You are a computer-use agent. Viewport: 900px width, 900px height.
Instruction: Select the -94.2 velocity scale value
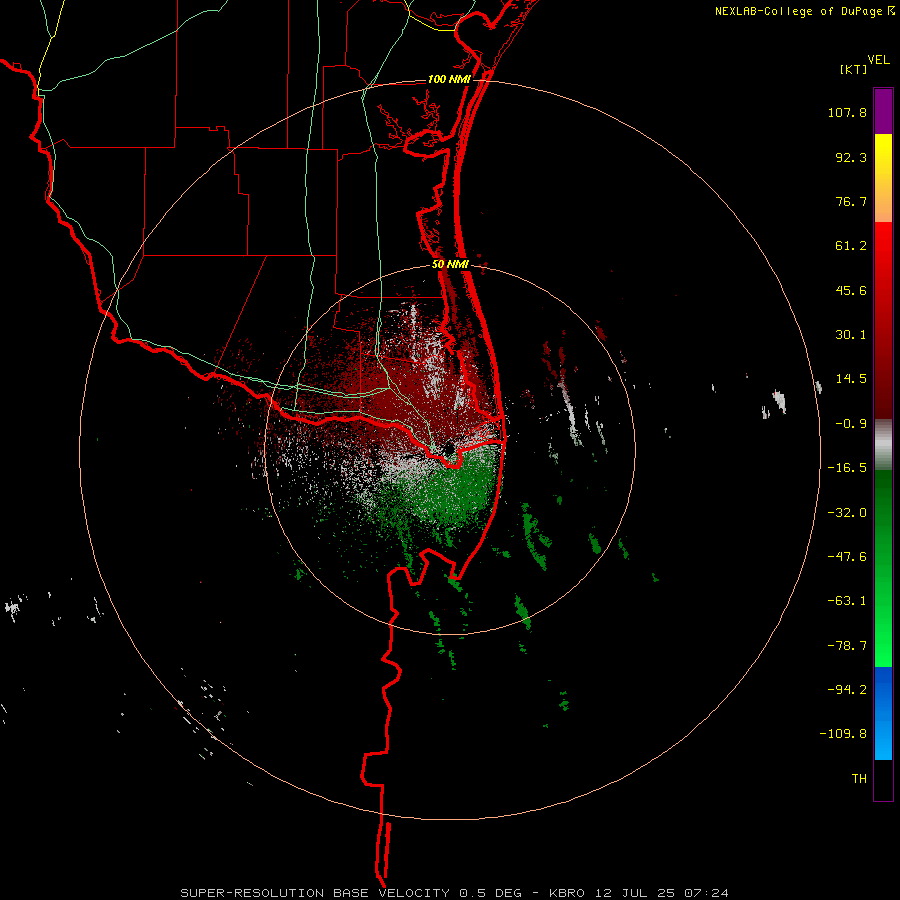[x=847, y=690]
